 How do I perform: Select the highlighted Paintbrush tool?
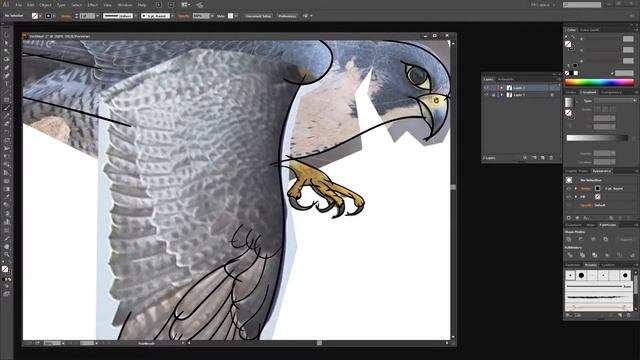pyautogui.click(x=6, y=108)
